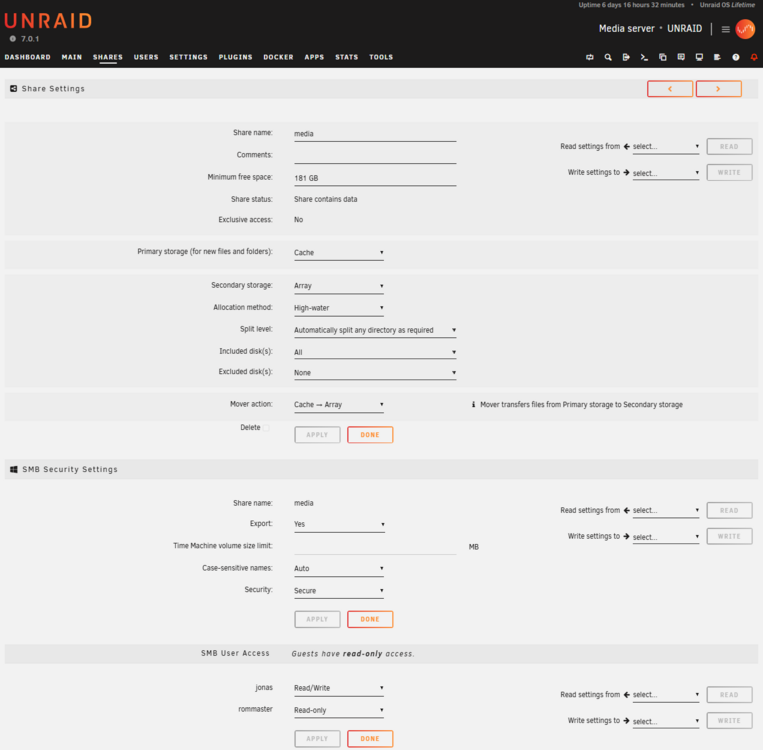Click the Share name field containing media

[375, 134]
